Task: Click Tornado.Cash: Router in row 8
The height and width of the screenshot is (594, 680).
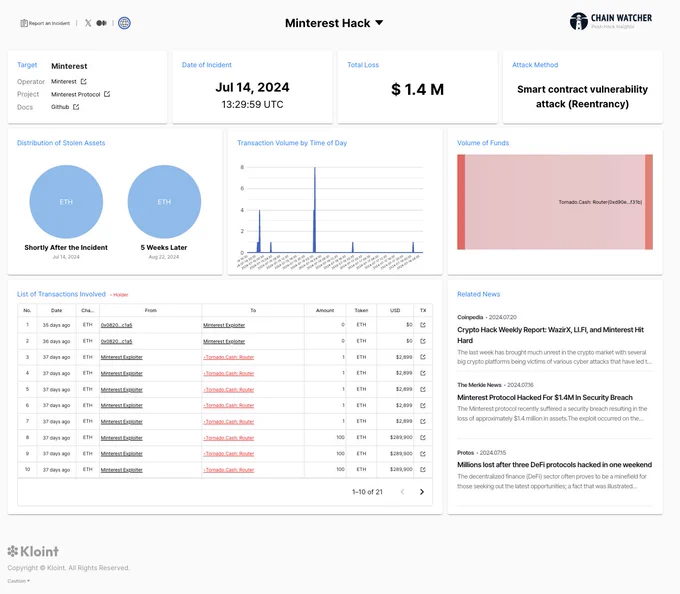Action: click(229, 438)
